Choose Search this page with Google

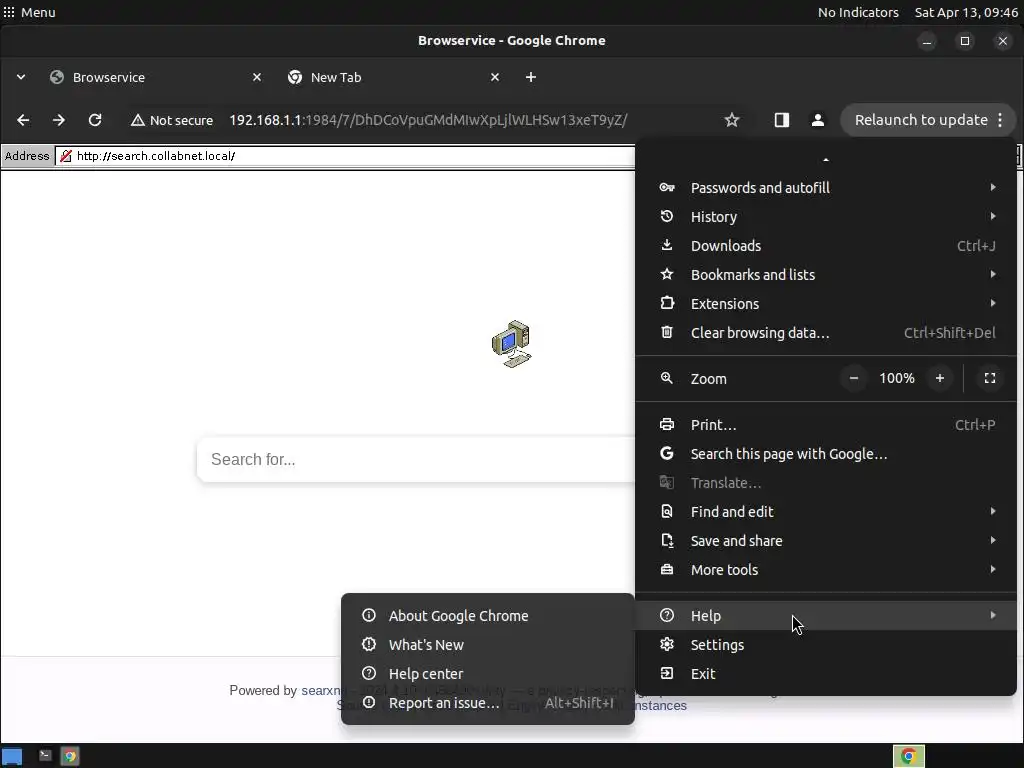click(x=826, y=454)
